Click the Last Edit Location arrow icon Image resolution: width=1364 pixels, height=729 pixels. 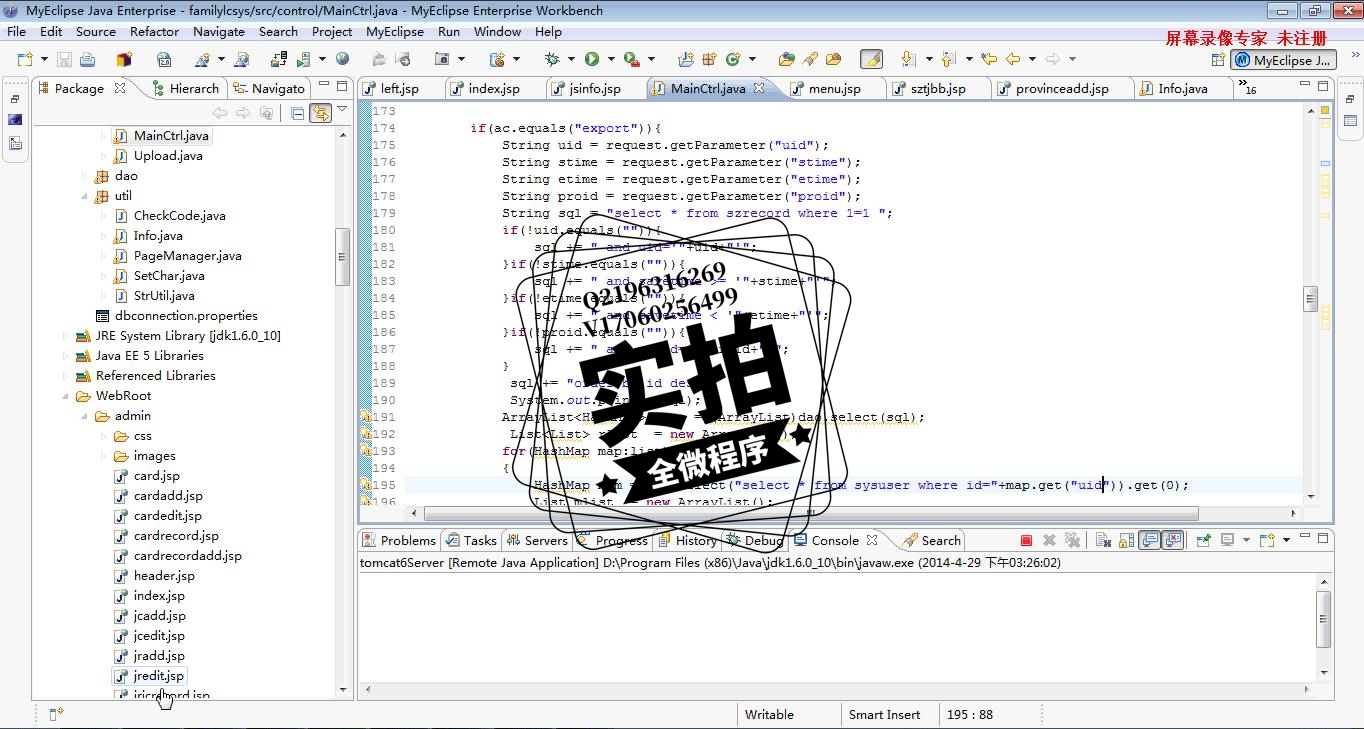988,59
